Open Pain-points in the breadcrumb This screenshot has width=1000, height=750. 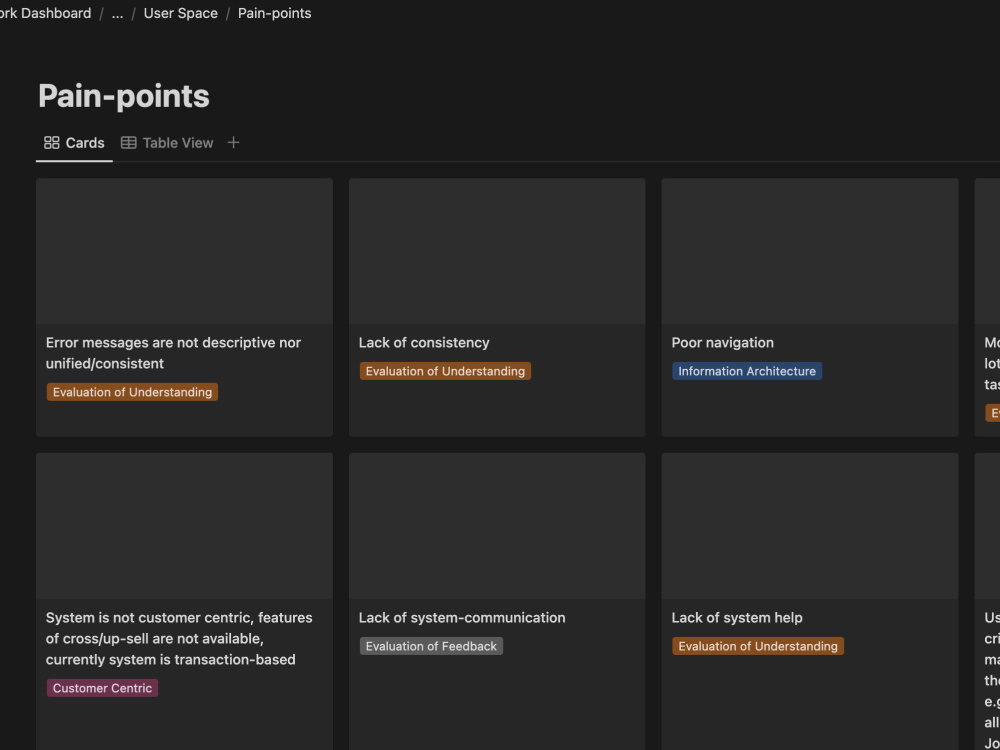click(274, 13)
